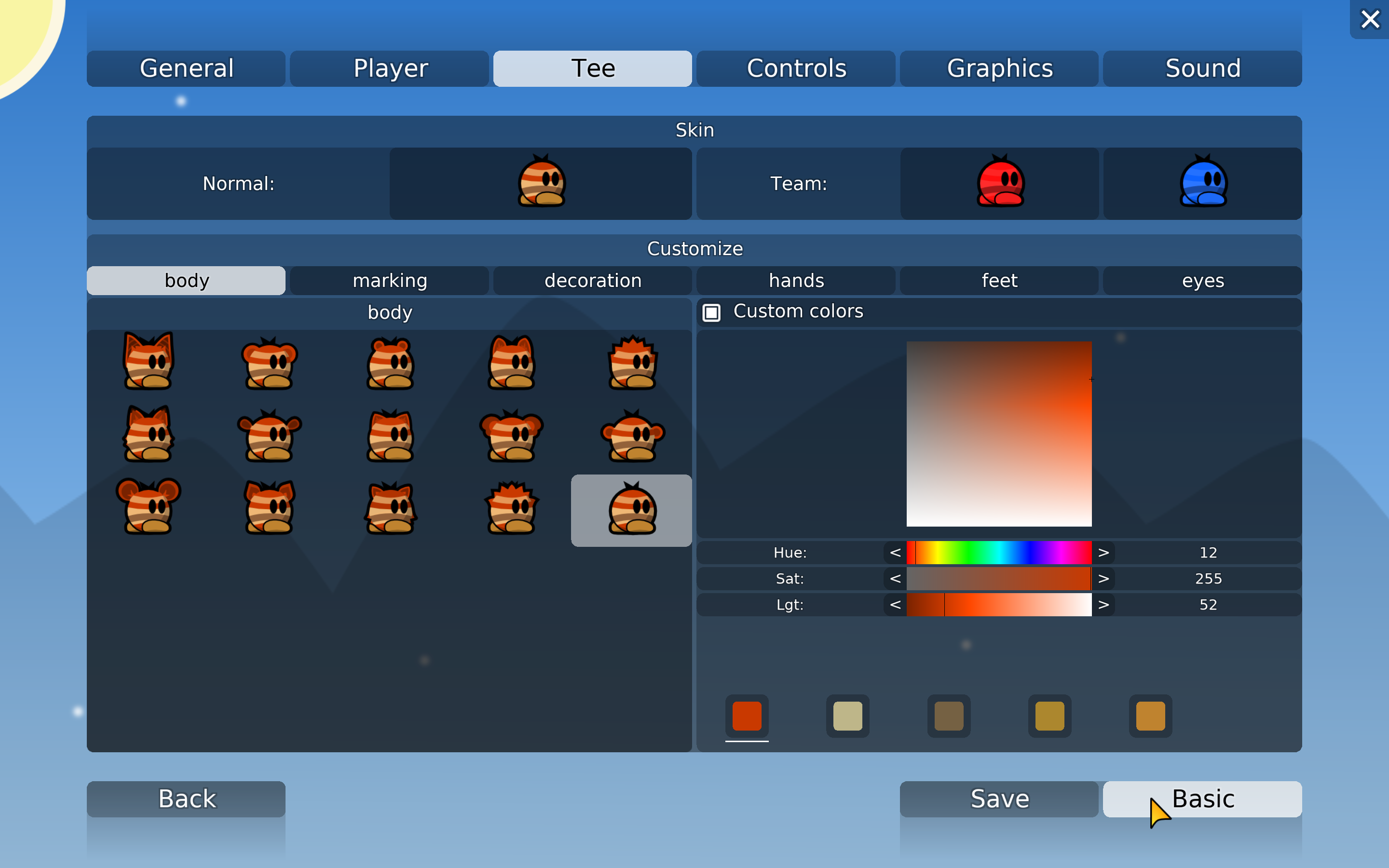Viewport: 1389px width, 868px height.
Task: Click the Lgt value 52
Action: point(1208,605)
